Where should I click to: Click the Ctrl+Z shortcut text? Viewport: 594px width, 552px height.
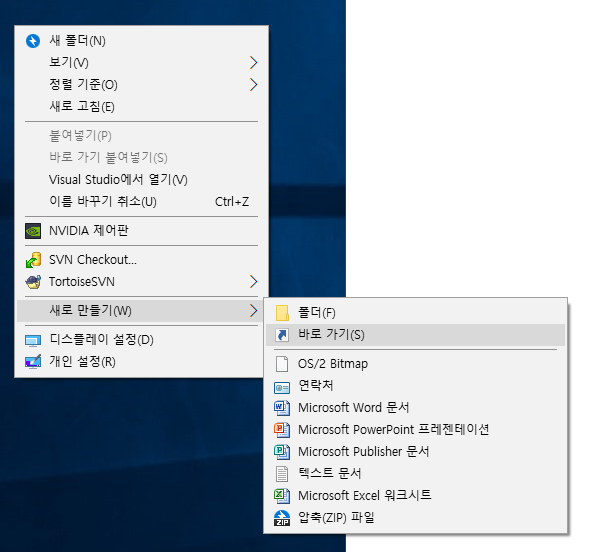(232, 202)
